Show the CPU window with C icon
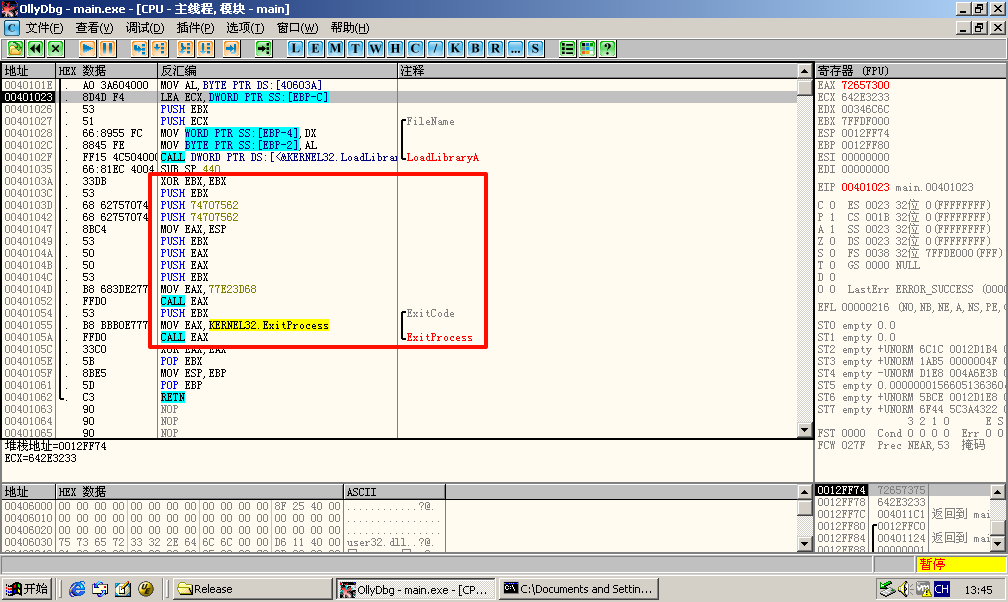Viewport: 1008px width, 602px height. tap(415, 48)
